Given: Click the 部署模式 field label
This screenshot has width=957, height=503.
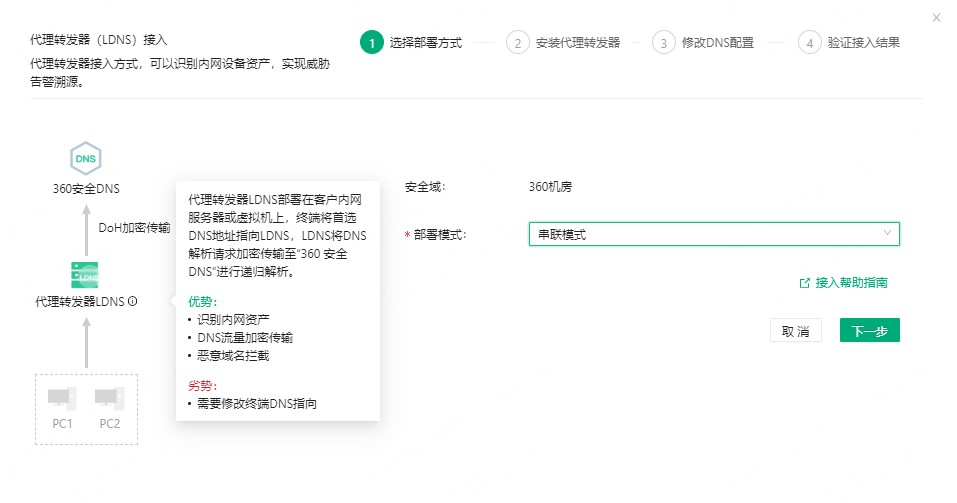Looking at the screenshot, I should (439, 235).
